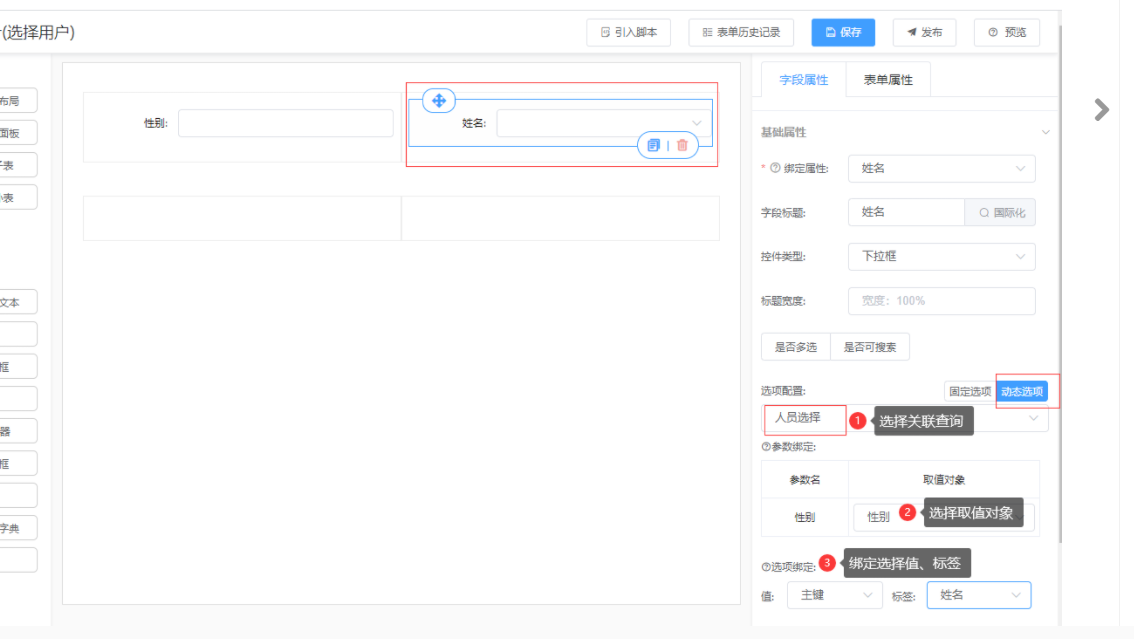Click the help icon beside 选项绑定
The image size is (1134, 639).
(766, 567)
